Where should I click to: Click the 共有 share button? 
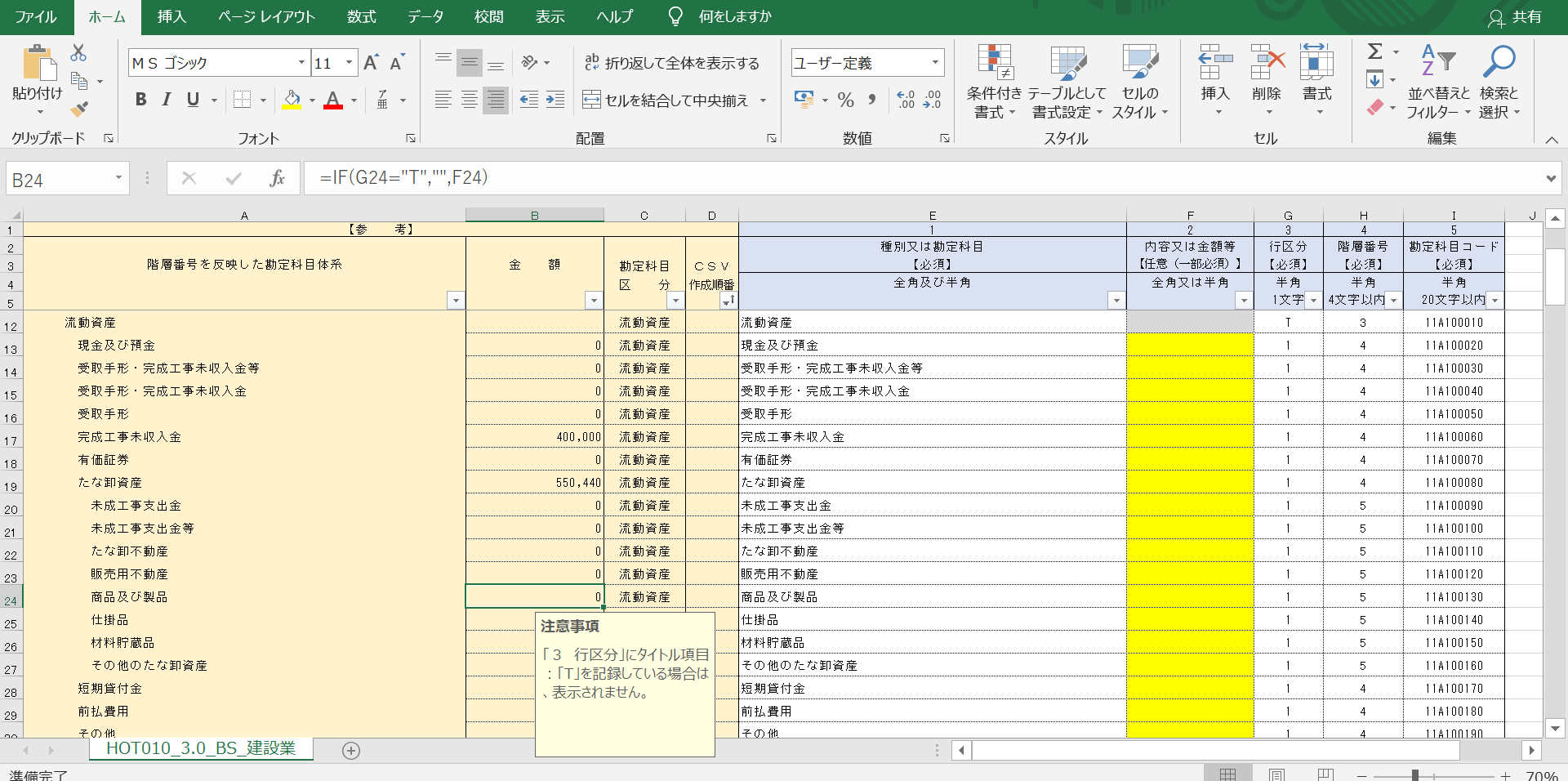tap(1516, 16)
